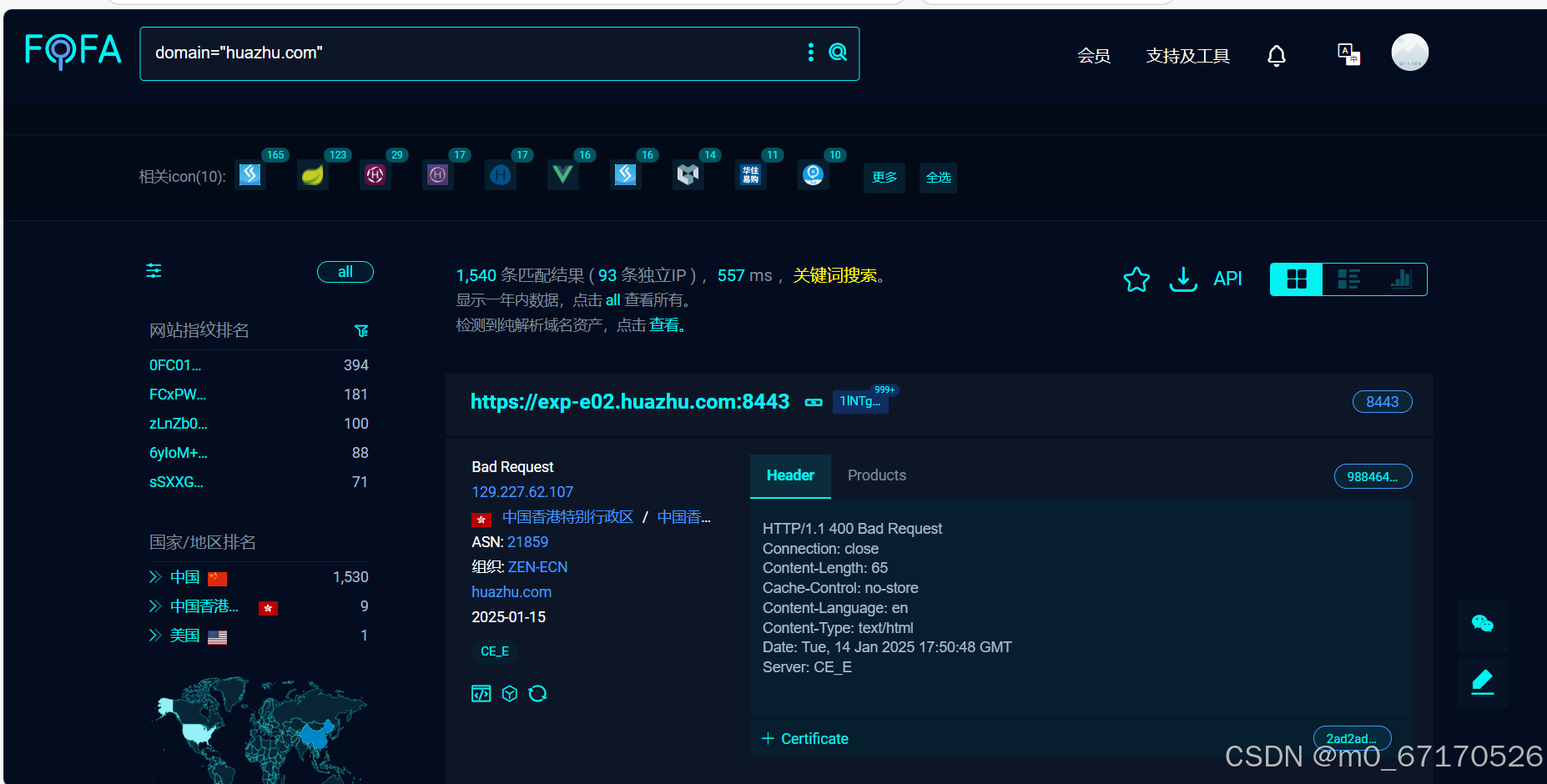
Task: Click the download results icon
Action: 1183,279
